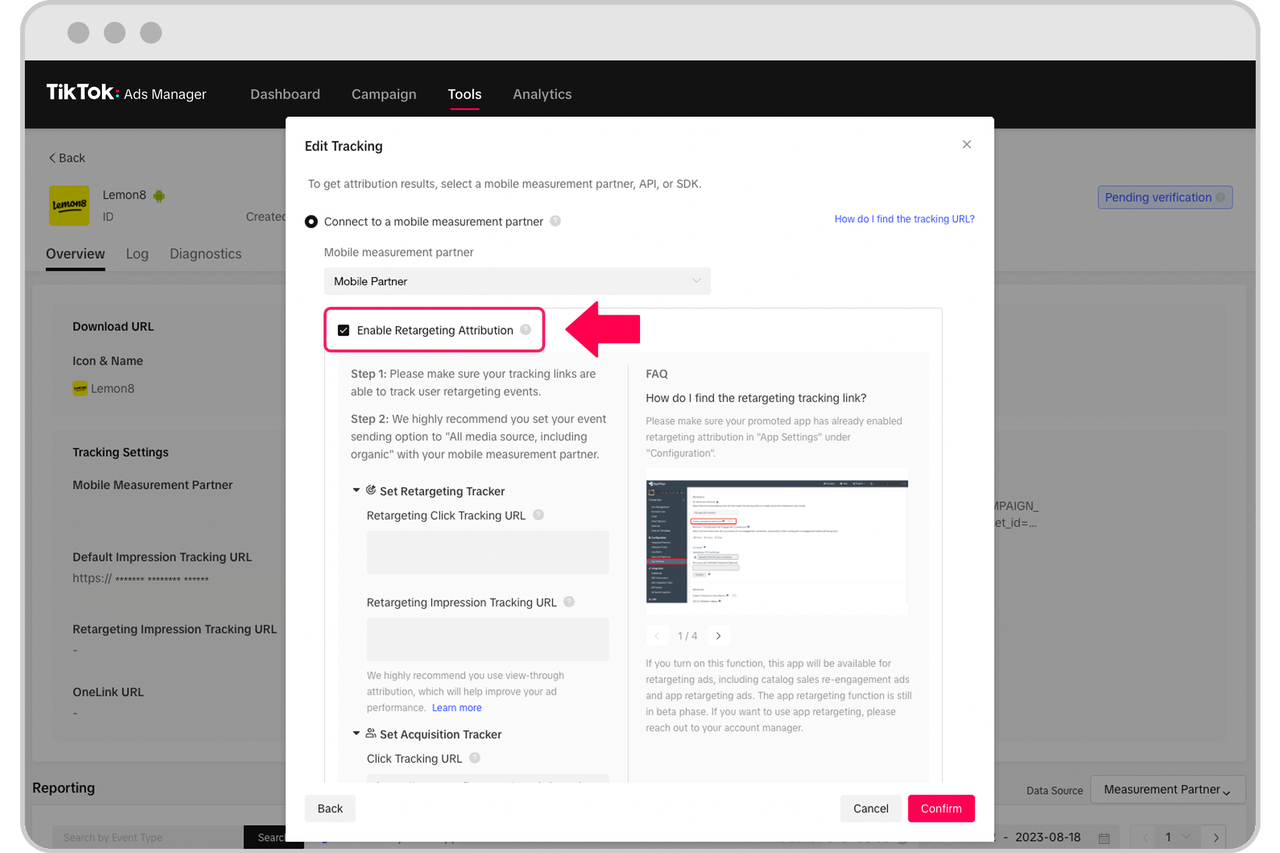This screenshot has width=1280, height=853.
Task: Click the Set Acquisition Tracker people icon
Action: pos(371,733)
